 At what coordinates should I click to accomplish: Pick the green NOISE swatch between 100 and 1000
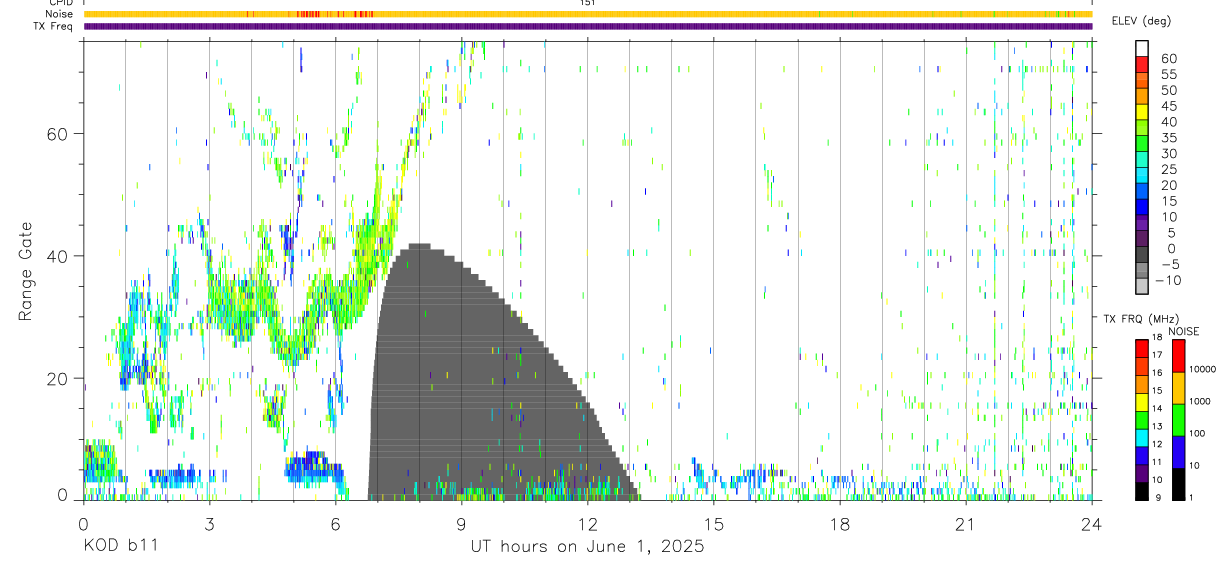pos(1178,420)
